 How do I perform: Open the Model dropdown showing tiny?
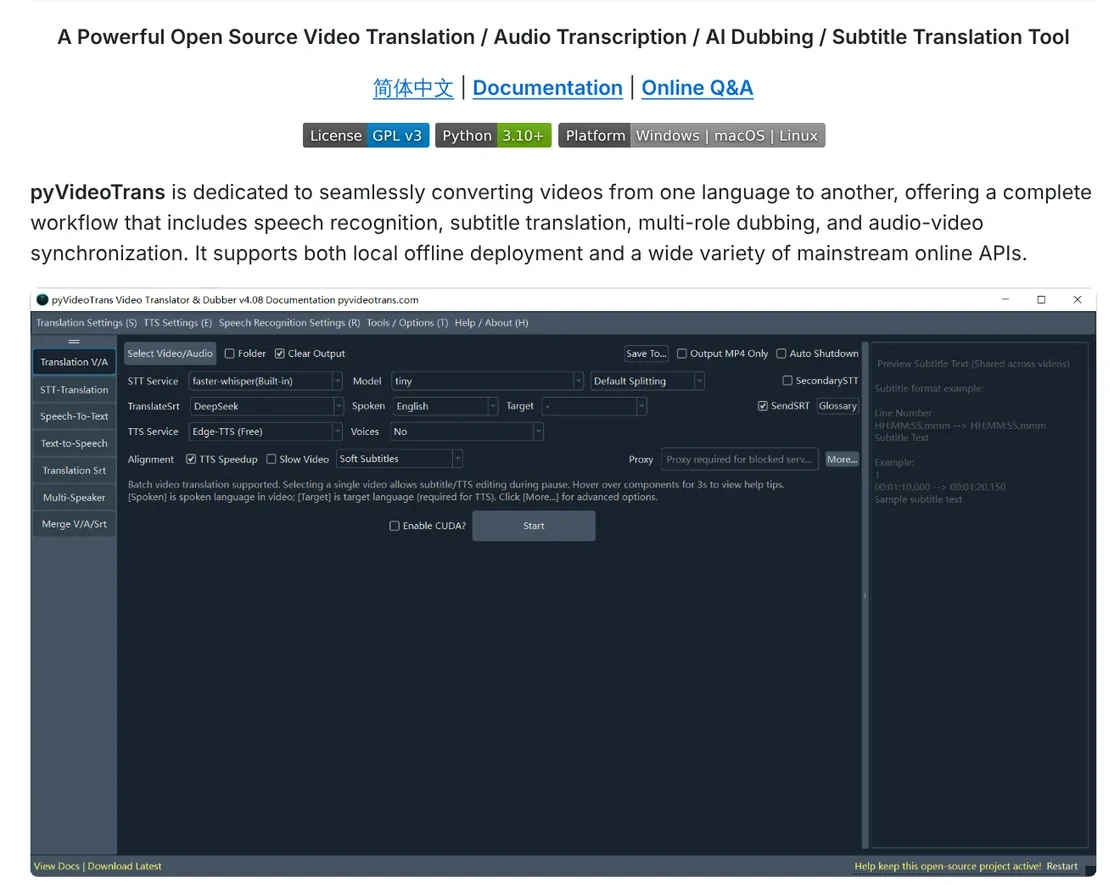[487, 381]
